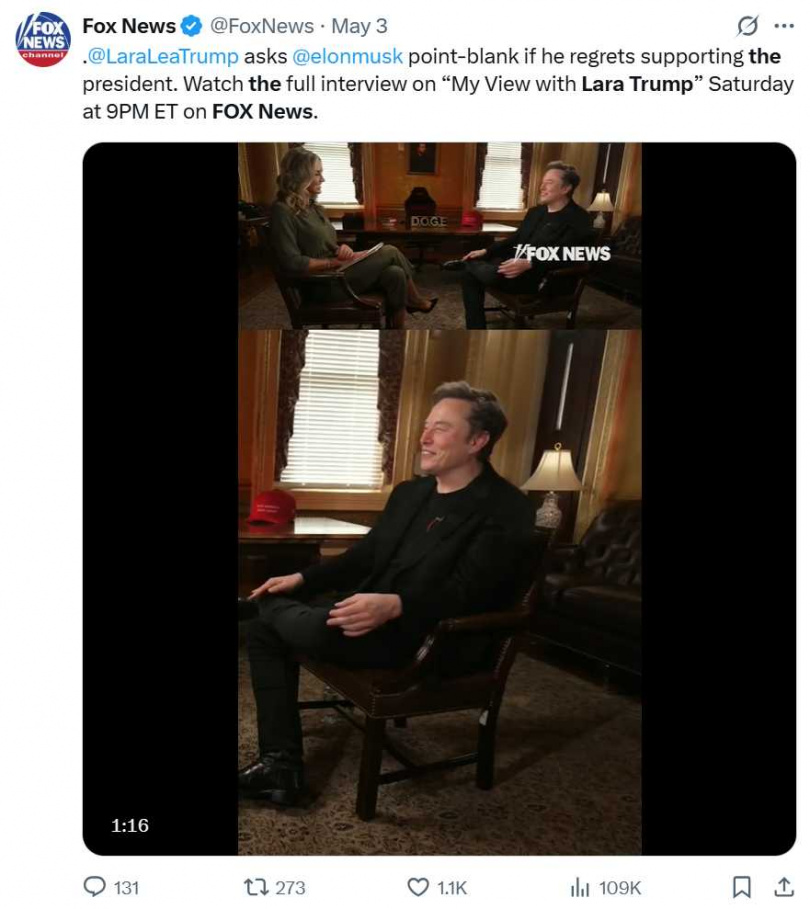
Task: Open the @LaraLeaTrump mention link
Action: click(x=162, y=57)
